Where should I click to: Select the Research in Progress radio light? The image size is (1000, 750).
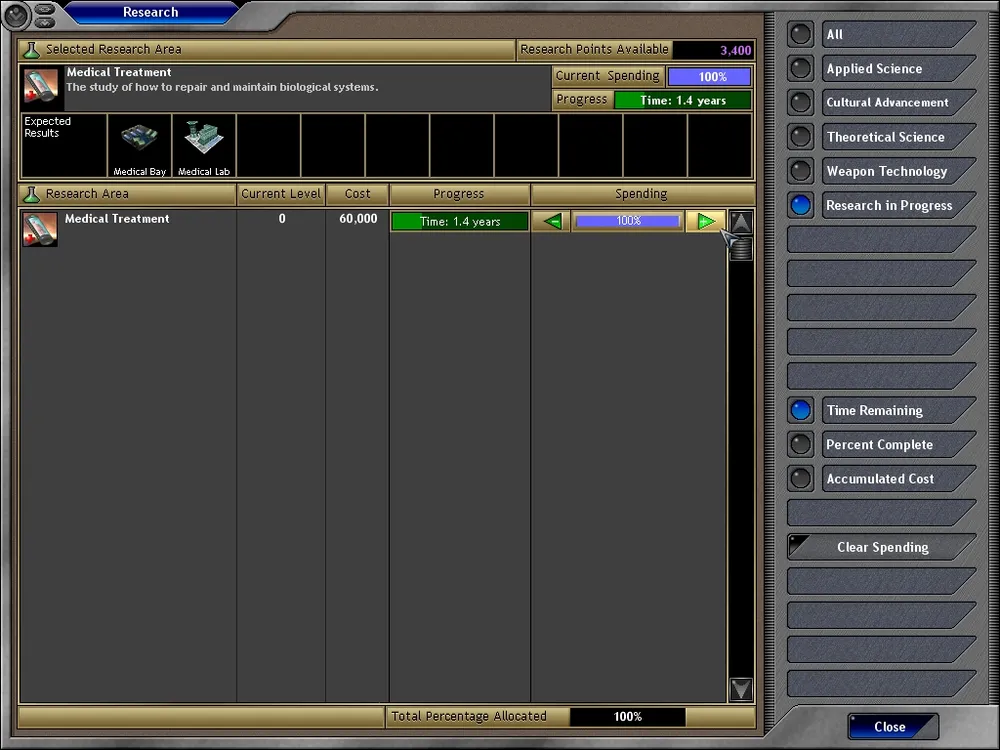pos(800,205)
